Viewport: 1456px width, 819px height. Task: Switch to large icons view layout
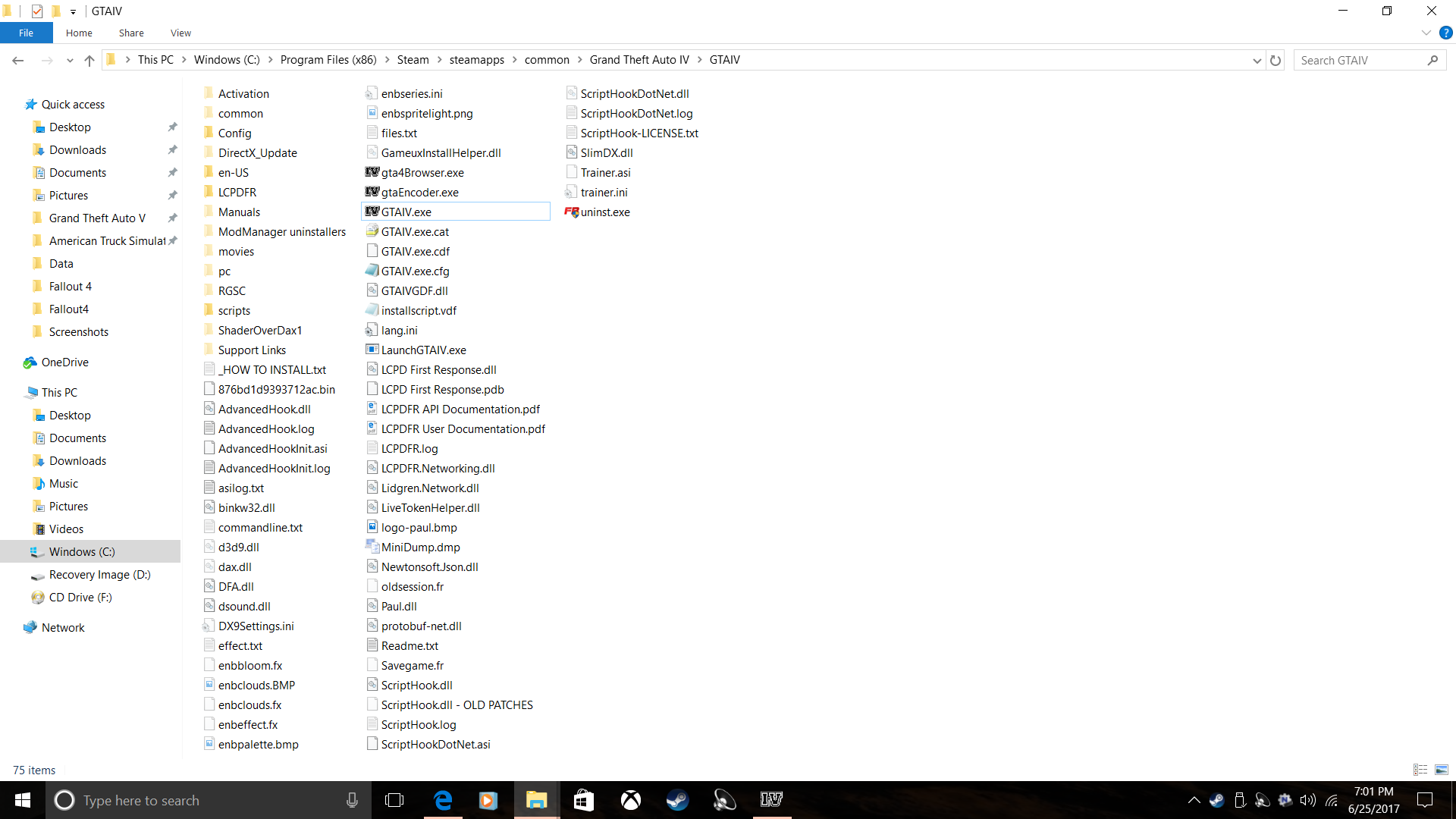point(1442,770)
